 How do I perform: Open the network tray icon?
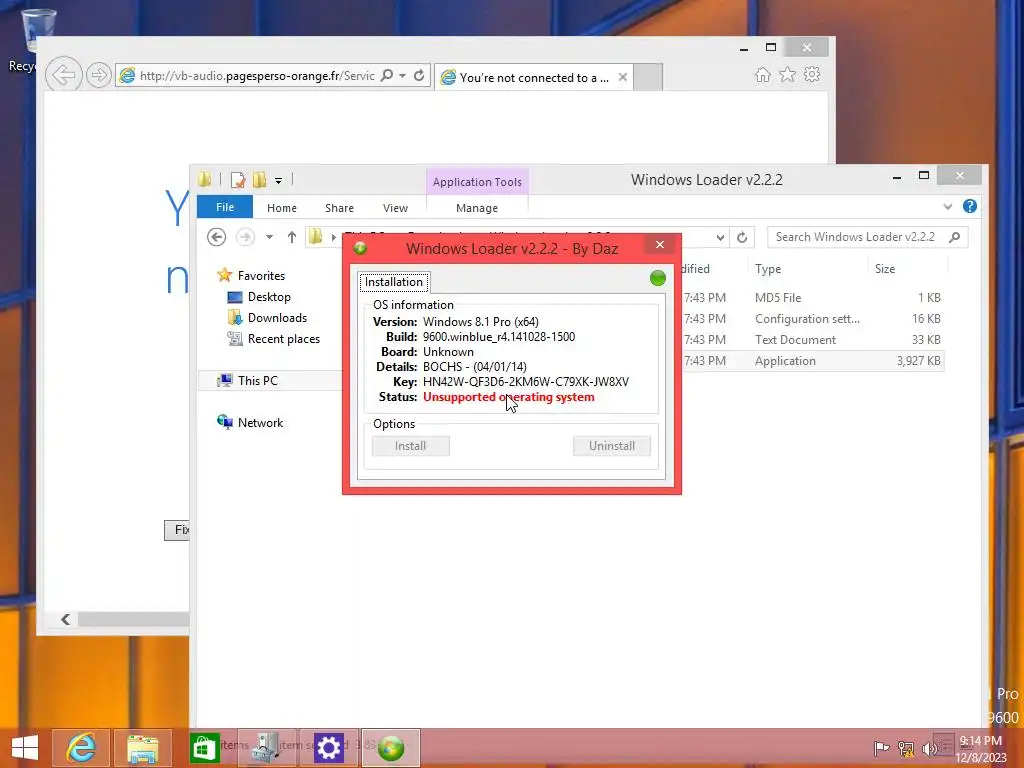905,748
